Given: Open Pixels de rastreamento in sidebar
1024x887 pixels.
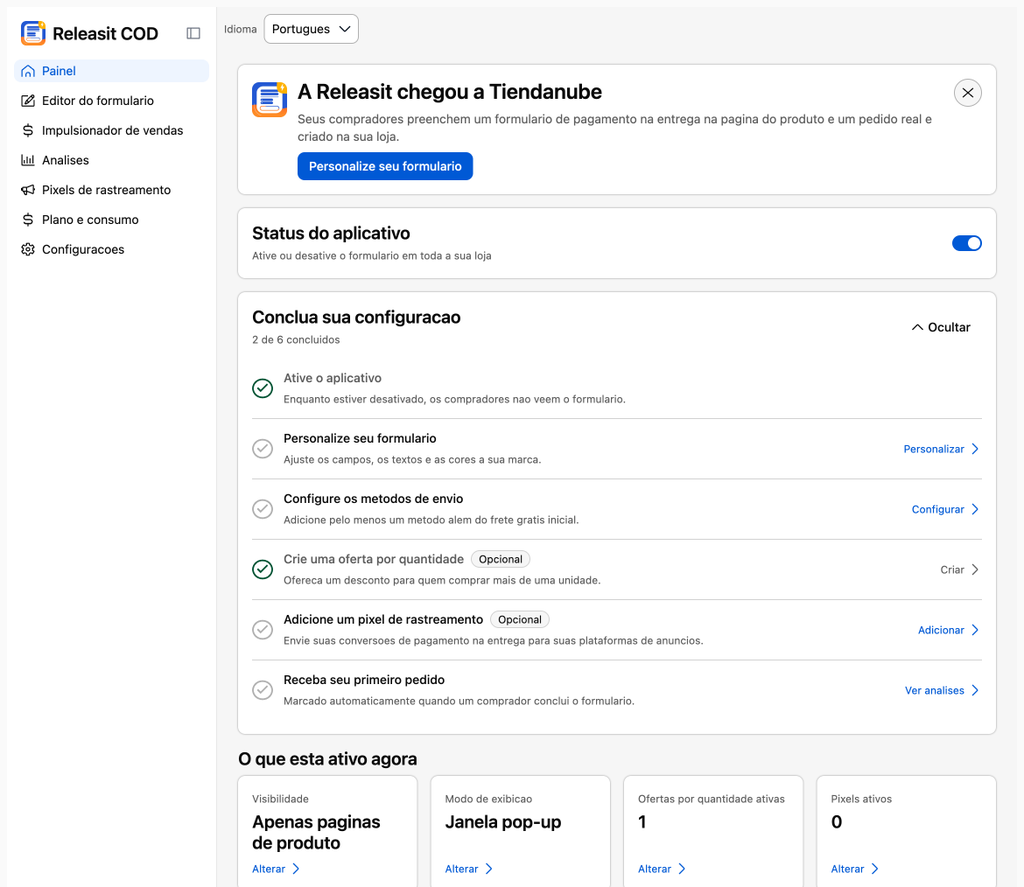Looking at the screenshot, I should click(111, 190).
